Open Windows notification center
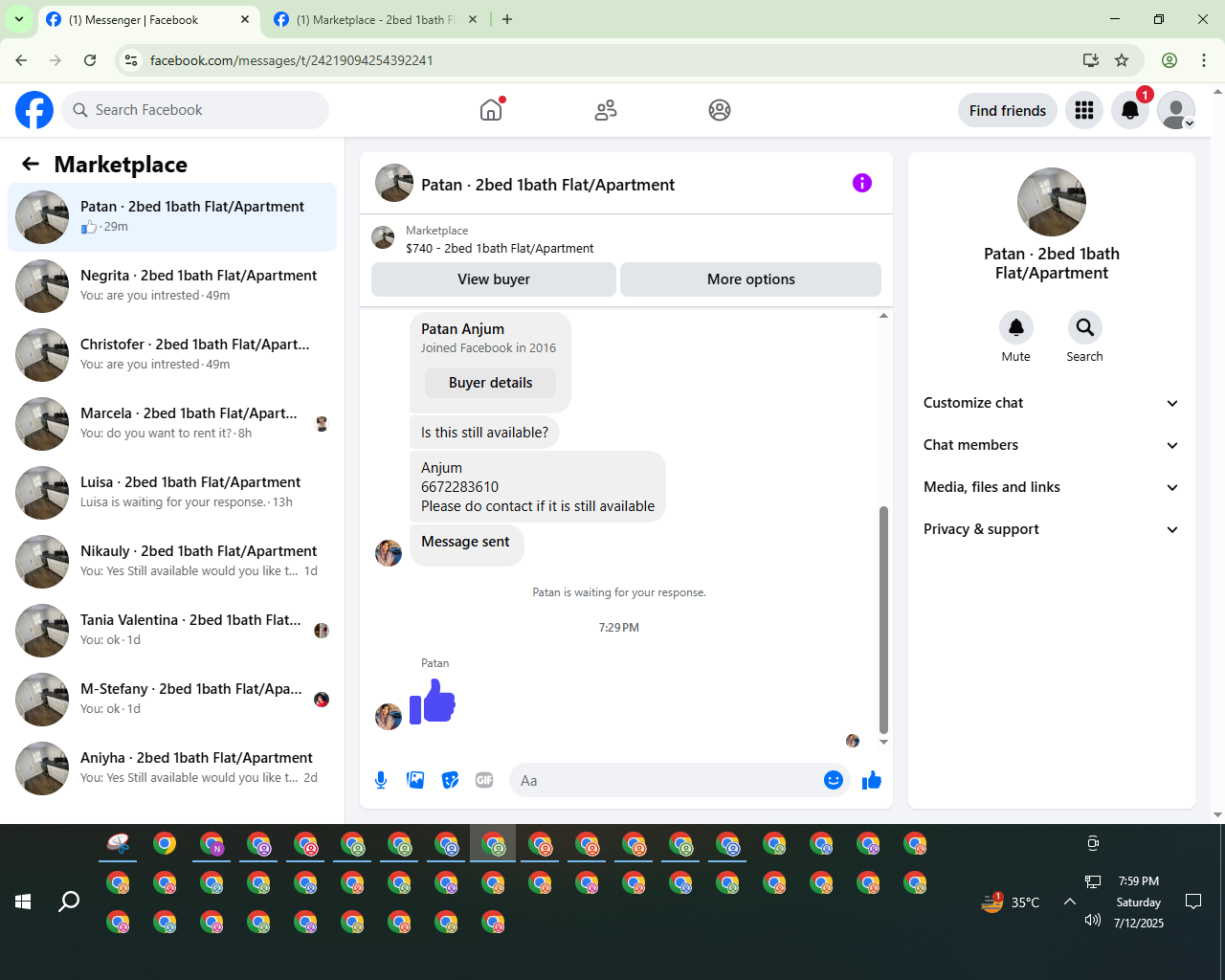Screen dimensions: 1225x980 tap(1193, 902)
